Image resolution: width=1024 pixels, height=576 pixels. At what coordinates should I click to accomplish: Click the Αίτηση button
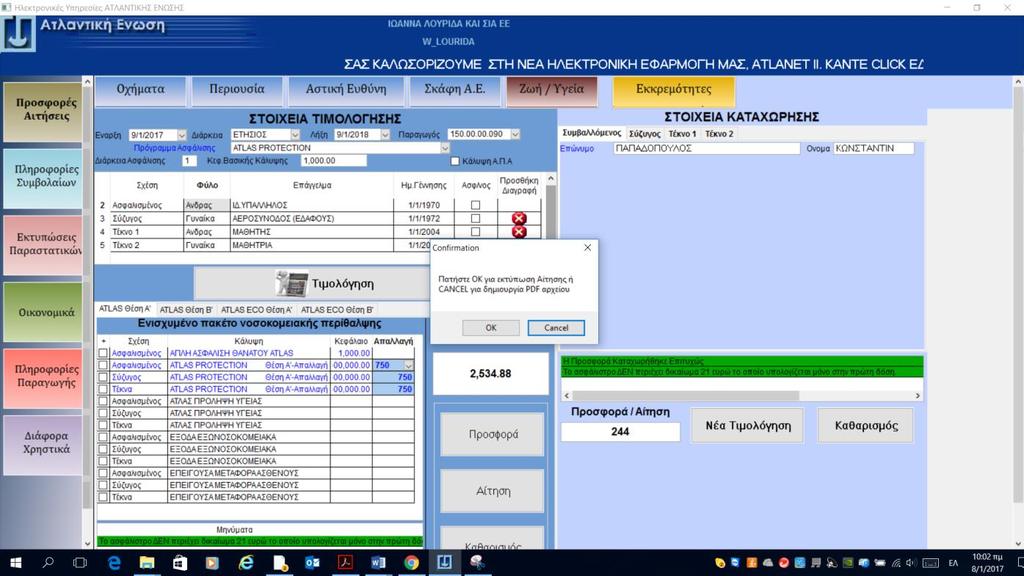click(493, 491)
